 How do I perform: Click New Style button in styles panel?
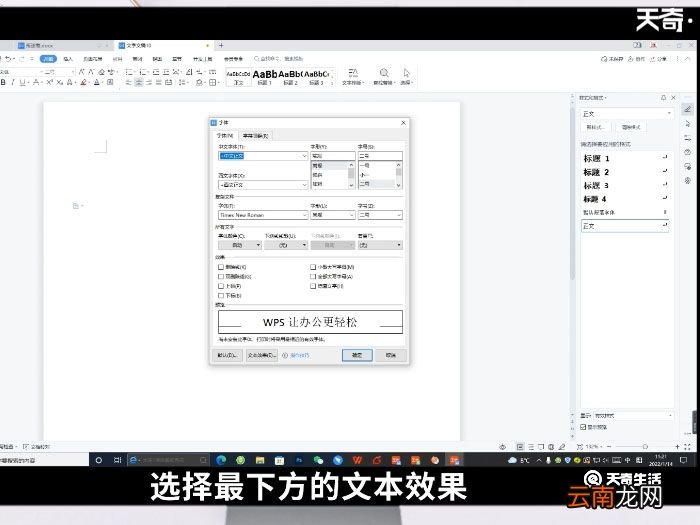pyautogui.click(x=595, y=127)
